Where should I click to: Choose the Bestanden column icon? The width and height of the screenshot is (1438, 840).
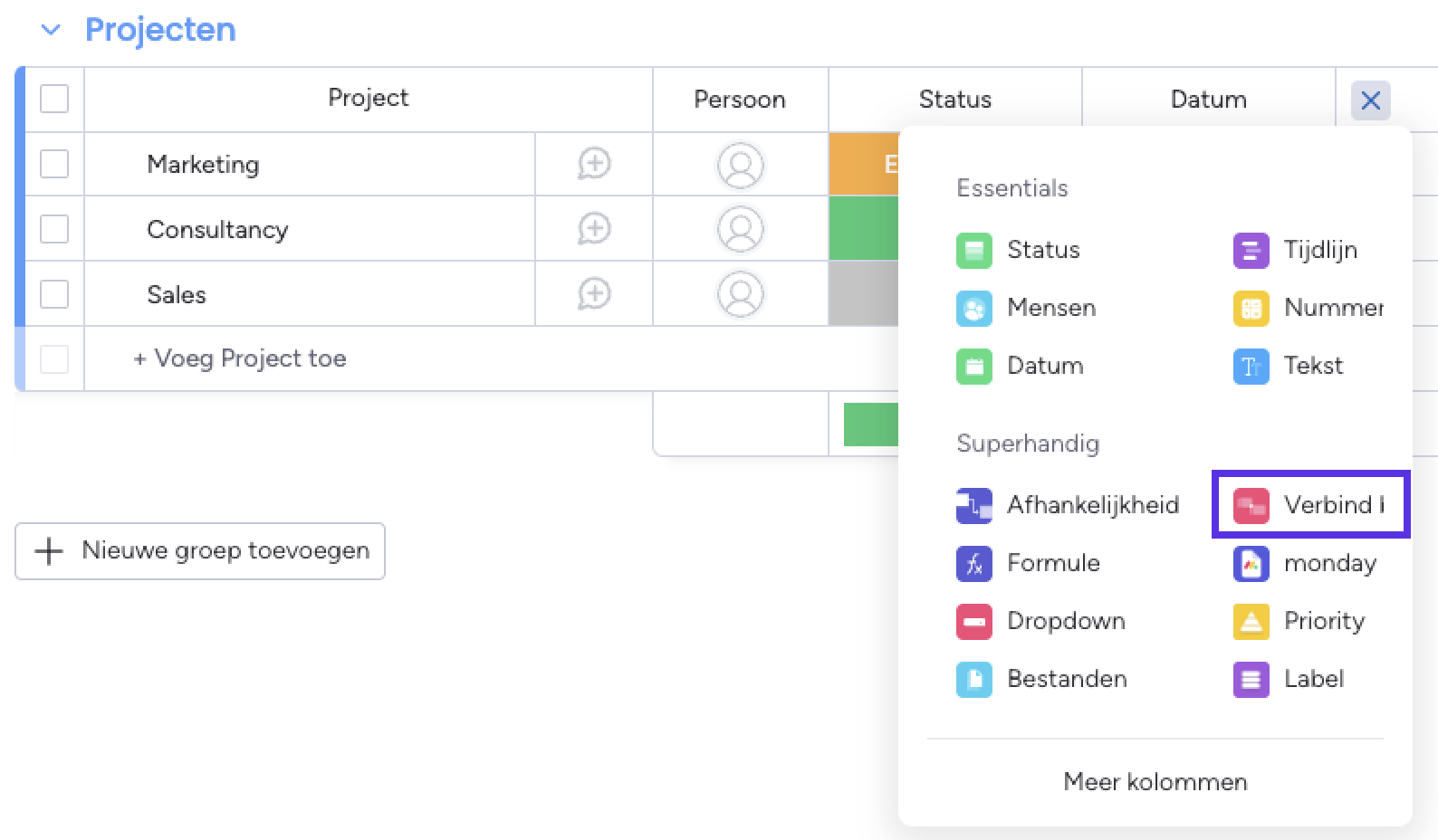pos(973,679)
